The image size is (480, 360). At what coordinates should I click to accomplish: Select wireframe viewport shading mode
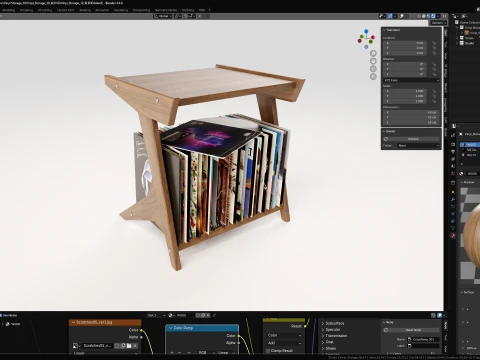point(419,16)
